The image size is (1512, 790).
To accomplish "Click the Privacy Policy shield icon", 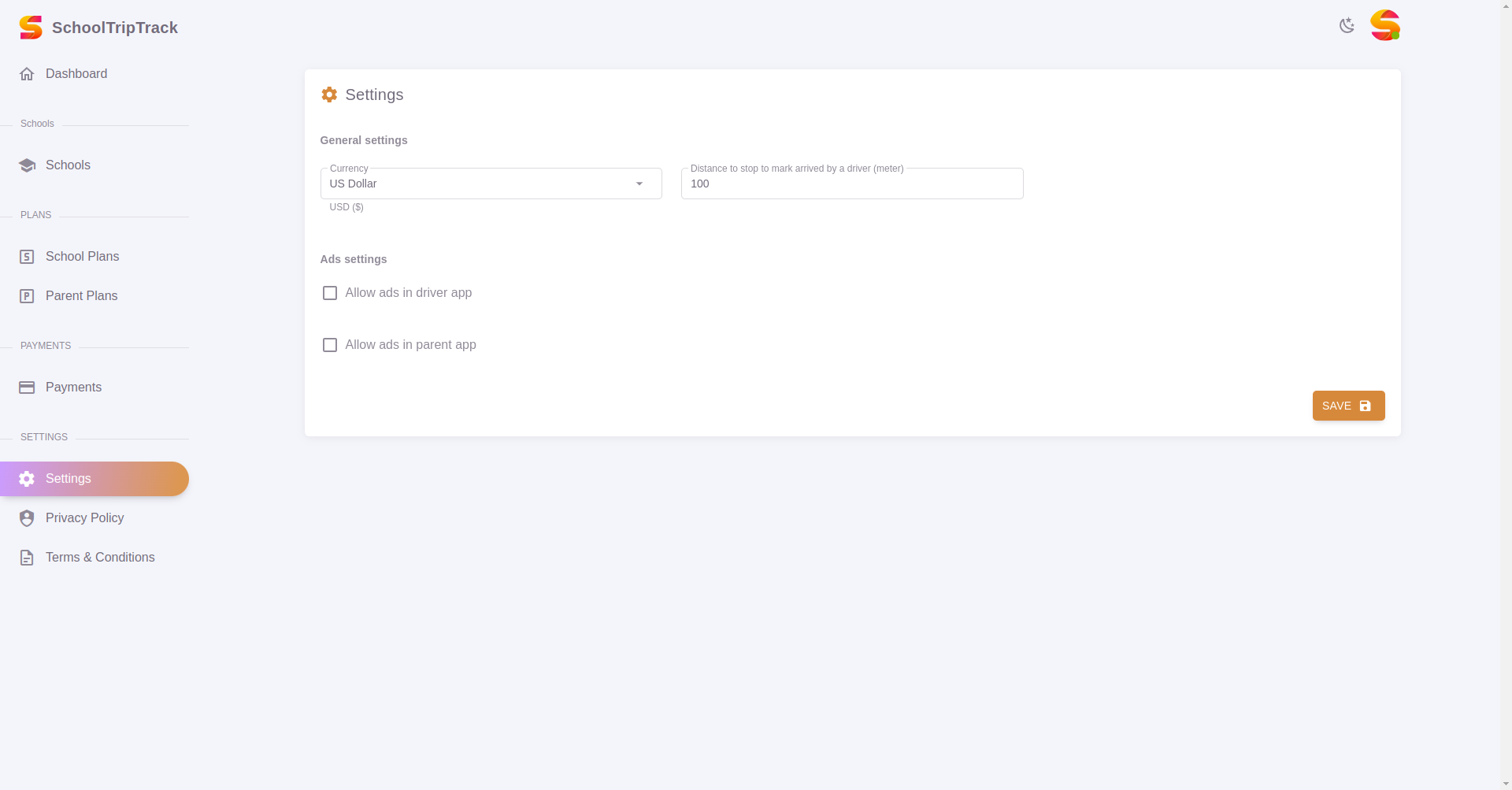I will (x=27, y=518).
